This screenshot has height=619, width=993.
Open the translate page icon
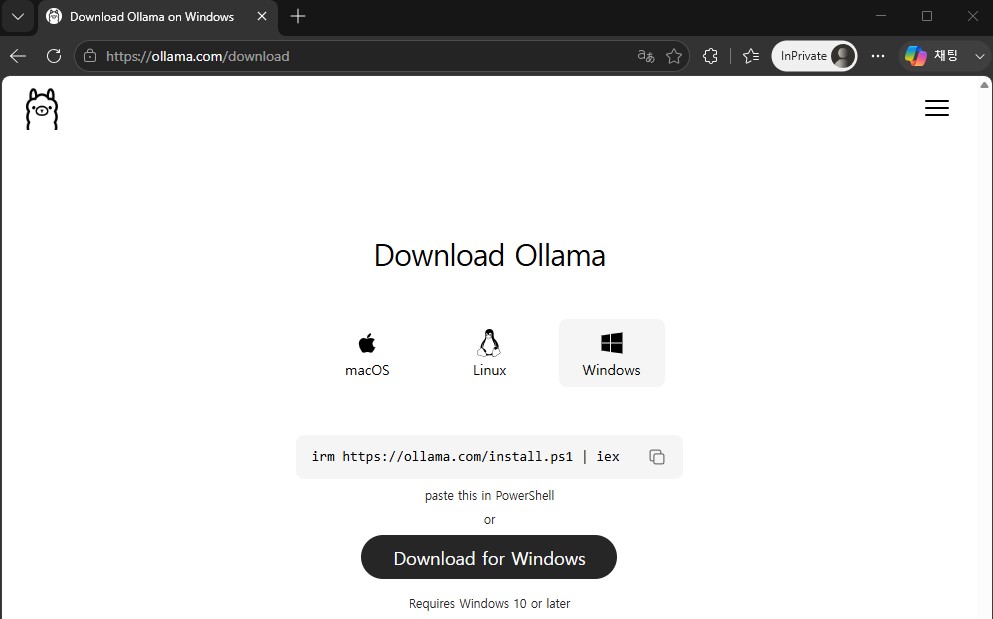click(x=645, y=56)
